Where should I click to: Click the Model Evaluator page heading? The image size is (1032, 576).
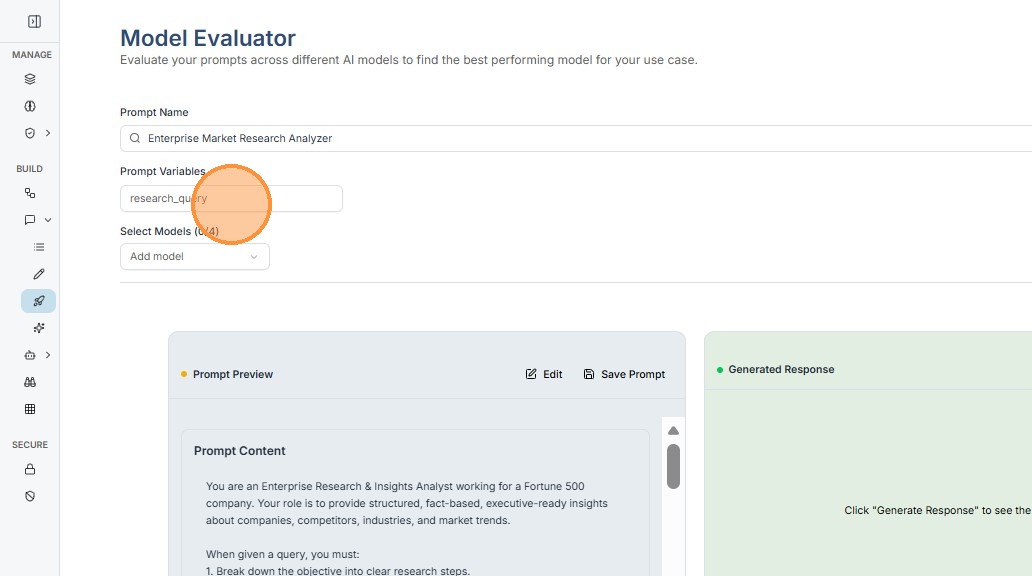coord(208,38)
